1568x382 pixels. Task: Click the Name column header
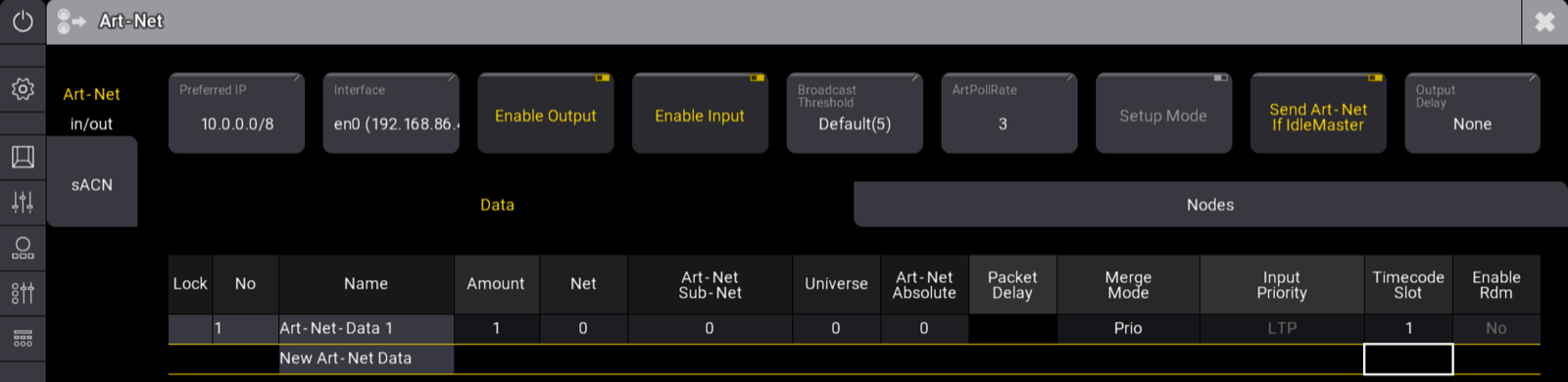367,284
